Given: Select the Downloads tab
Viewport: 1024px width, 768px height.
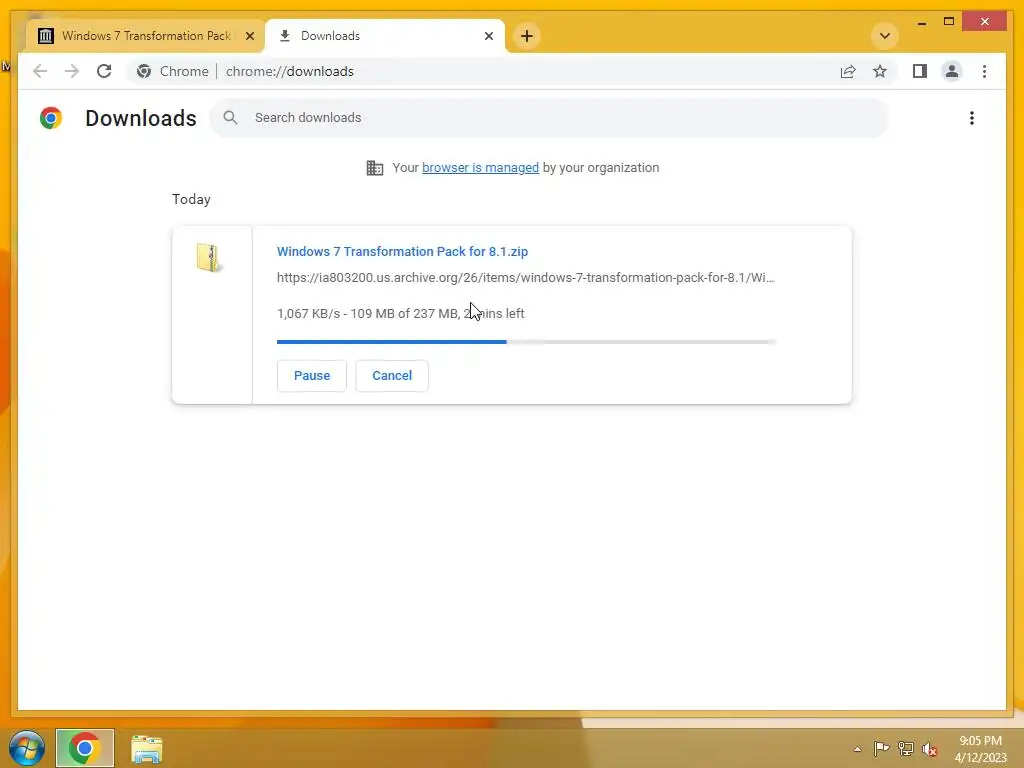Looking at the screenshot, I should click(385, 36).
